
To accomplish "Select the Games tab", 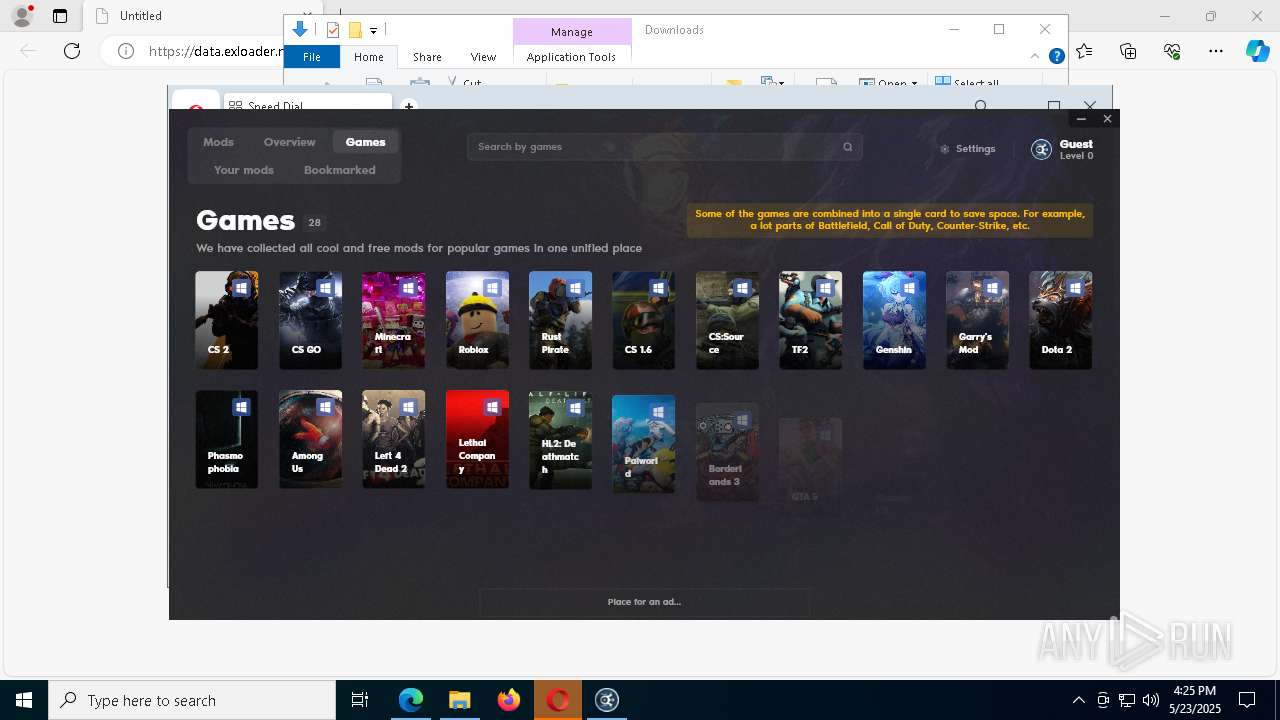I will (365, 142).
